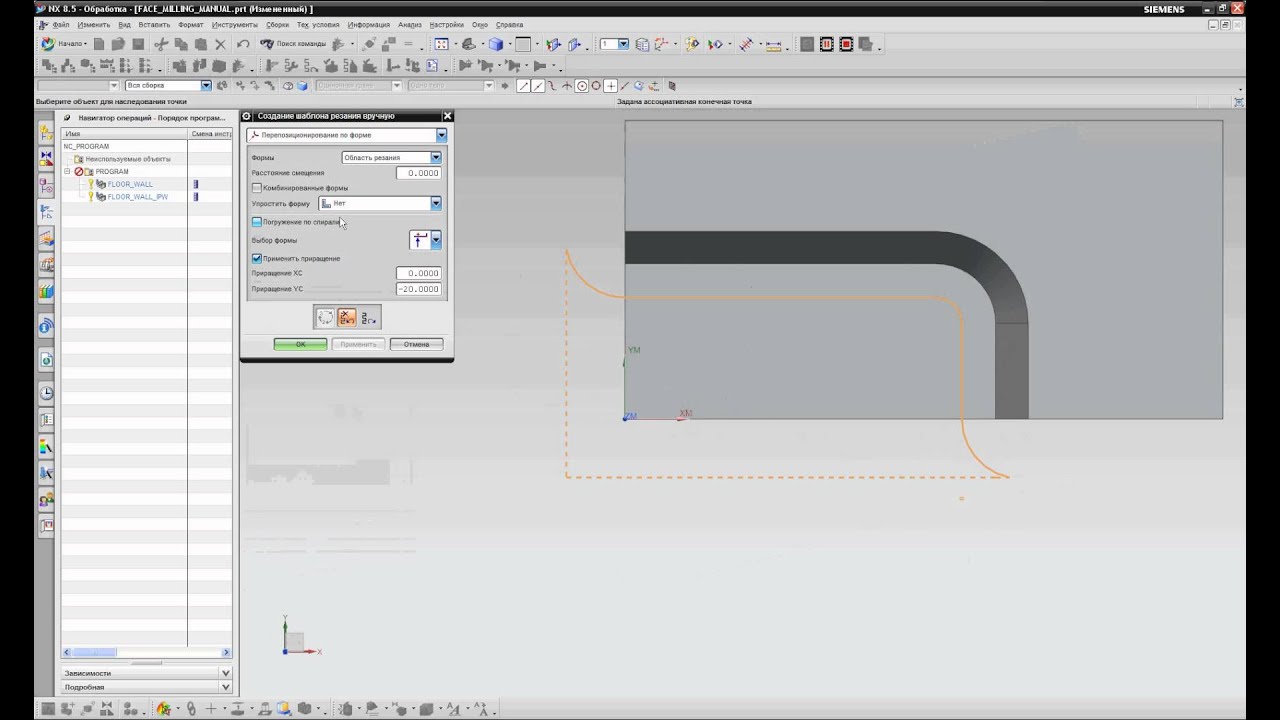Click the circular reorder icon in dialog
The height and width of the screenshot is (720, 1280).
pyautogui.click(x=325, y=318)
